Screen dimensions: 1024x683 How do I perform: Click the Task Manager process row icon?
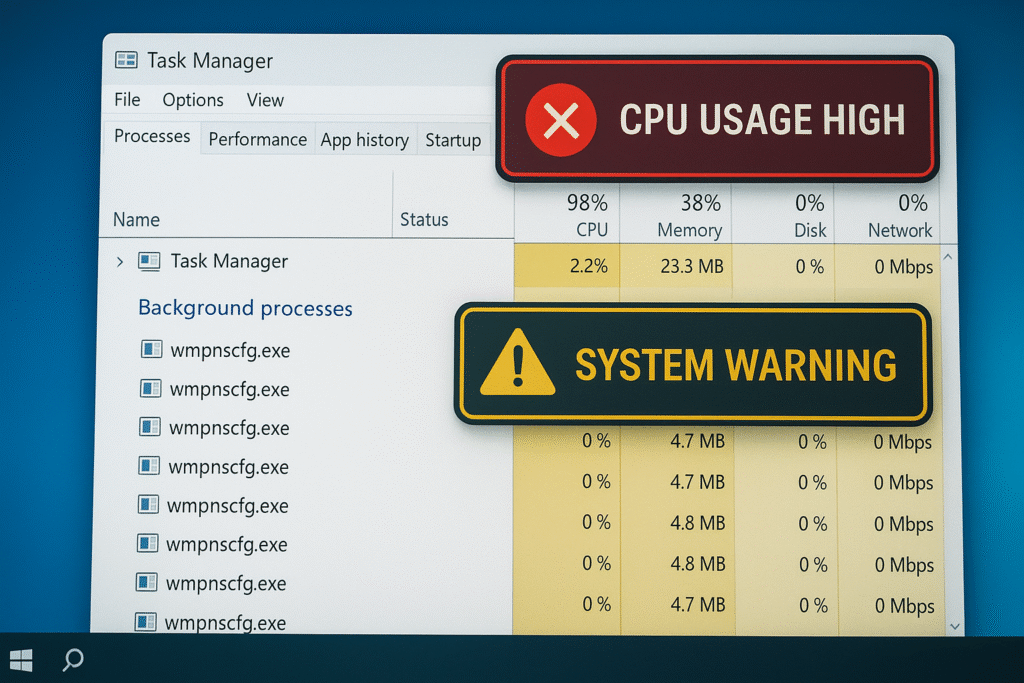149,262
